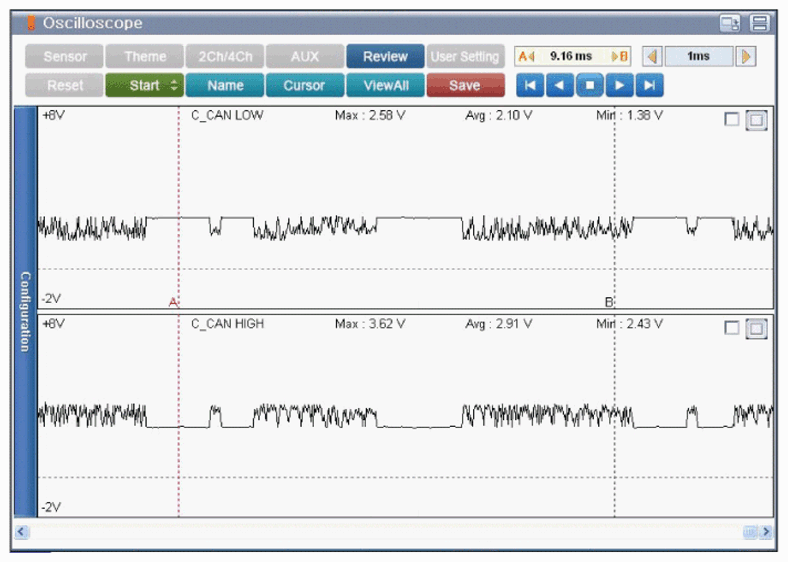788x562 pixels.
Task: Click the Avg : 2.91 V reading
Action: click(499, 324)
